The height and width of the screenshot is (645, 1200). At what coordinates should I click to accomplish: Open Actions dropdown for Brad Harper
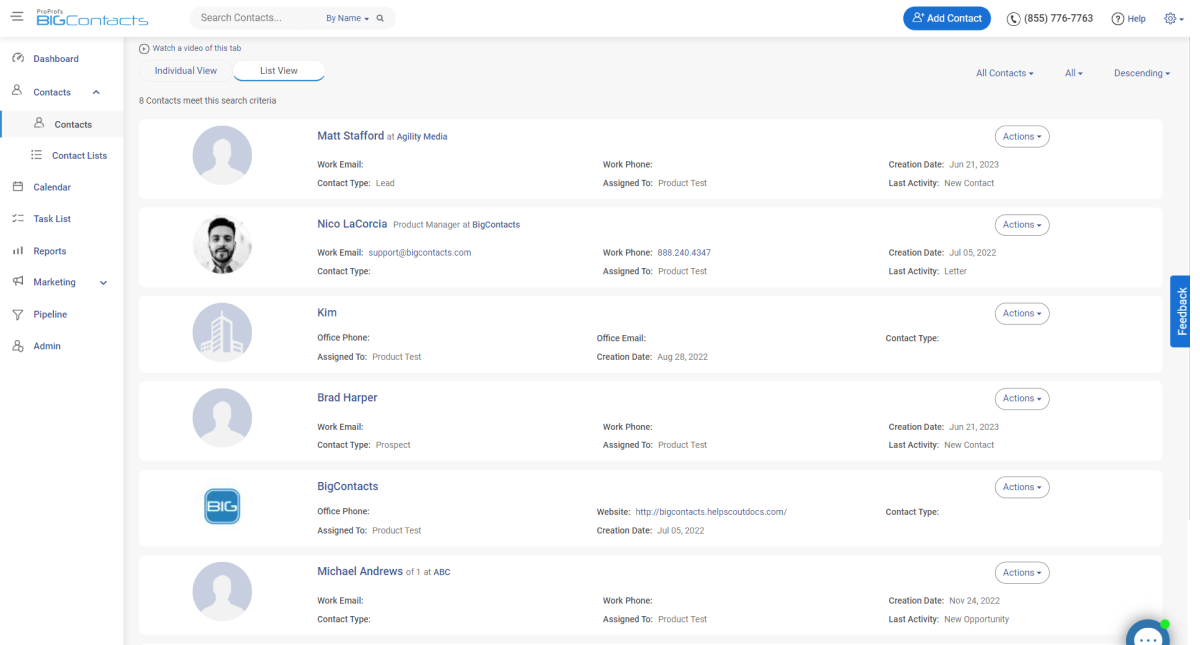(x=1022, y=398)
